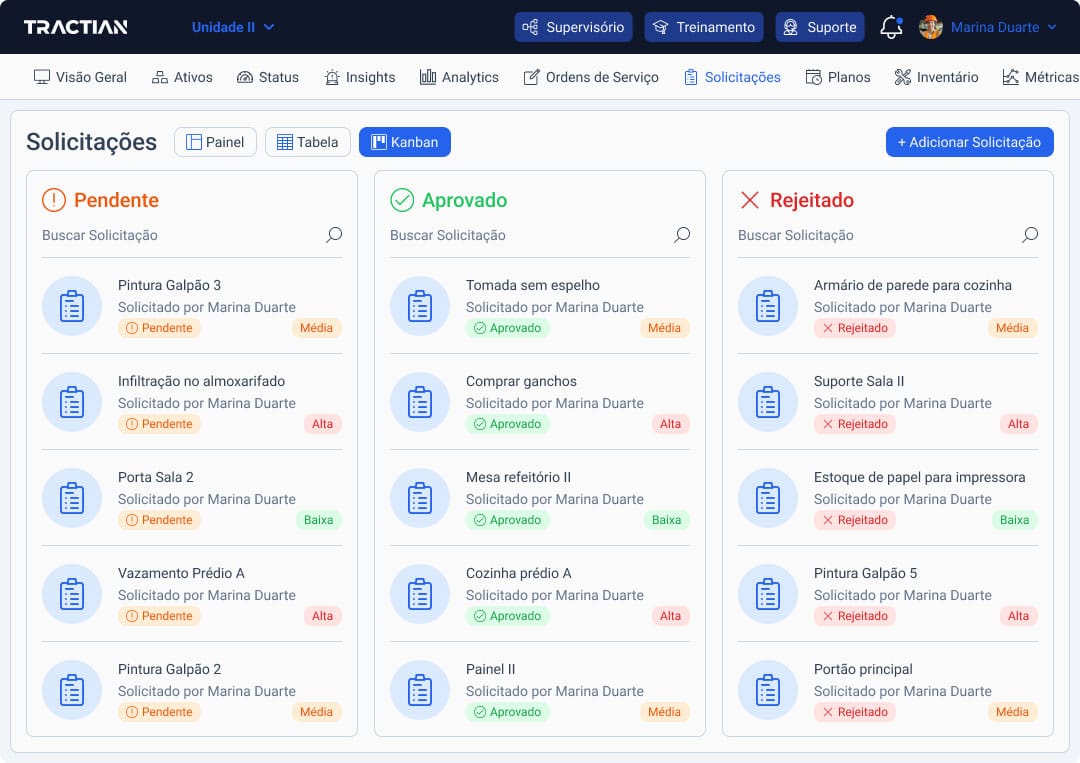Viewport: 1080px width, 763px height.
Task: Click Alta badge on Vazamento Prédio A
Action: coord(322,616)
